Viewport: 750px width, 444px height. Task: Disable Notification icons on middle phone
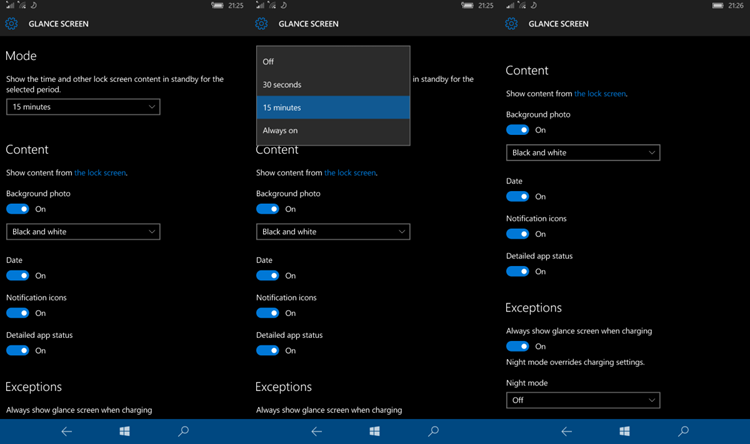pos(268,313)
